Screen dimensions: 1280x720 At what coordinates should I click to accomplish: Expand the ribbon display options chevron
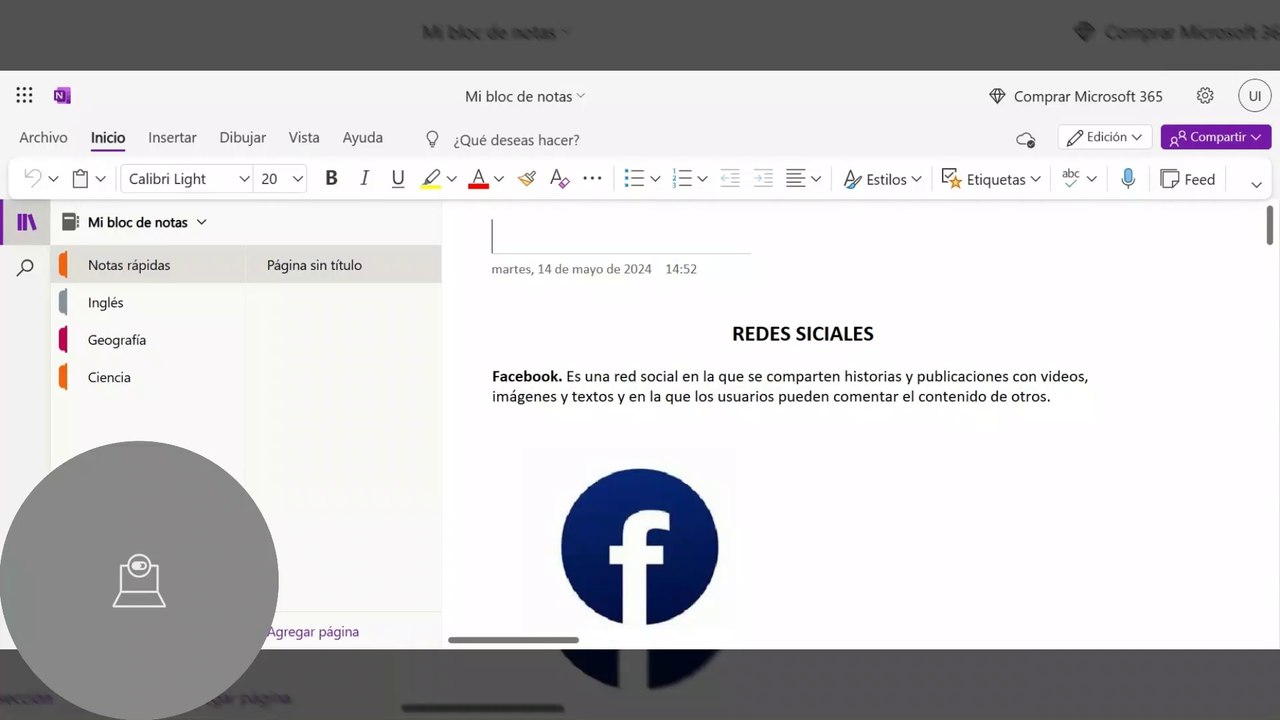coord(1256,183)
